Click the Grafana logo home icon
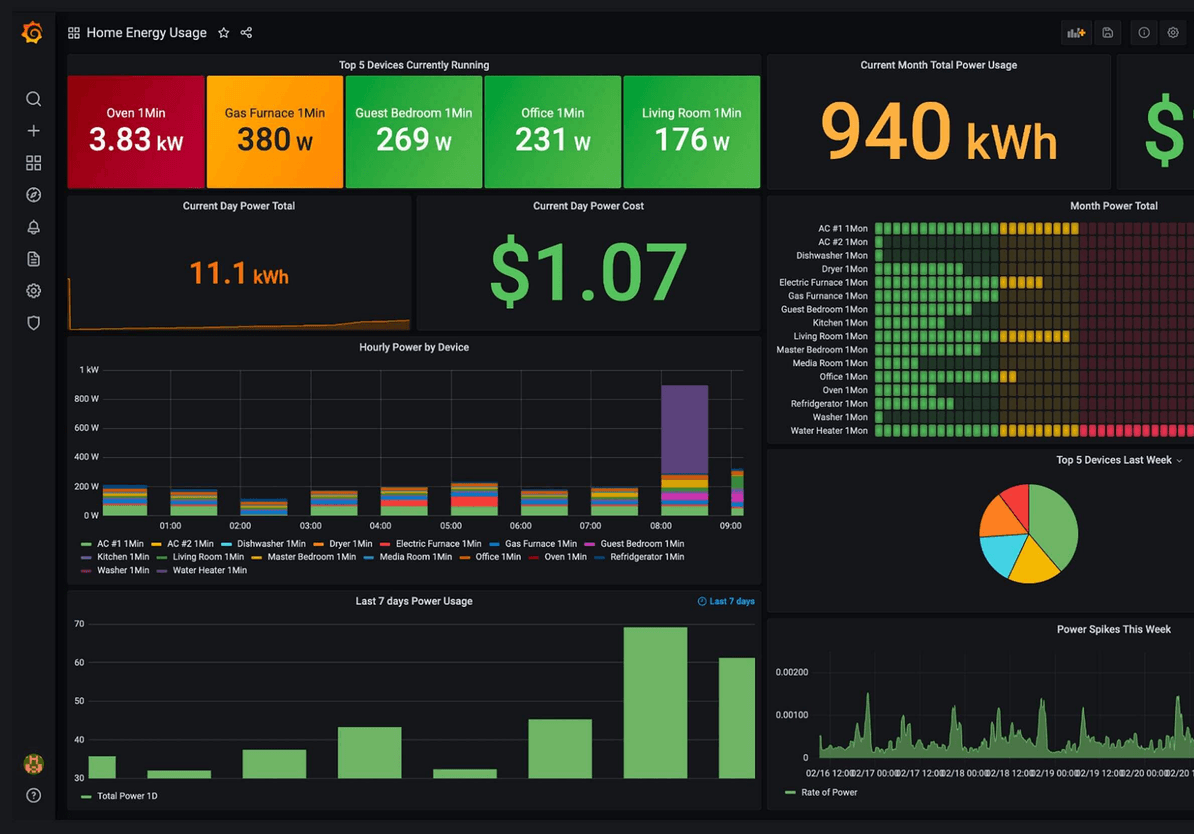The width and height of the screenshot is (1194, 834). (32, 33)
